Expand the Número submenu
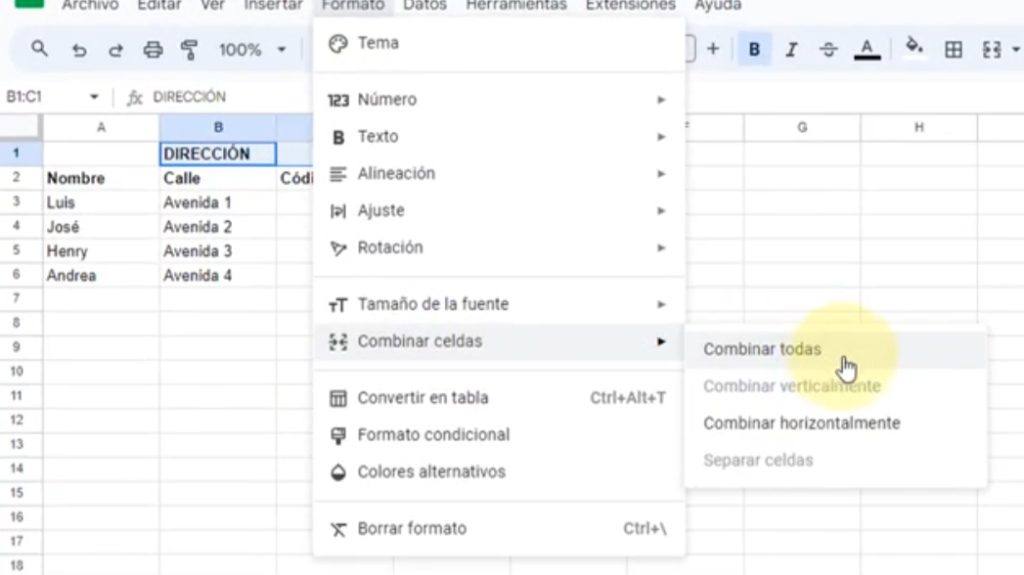This screenshot has width=1024, height=575. (498, 100)
